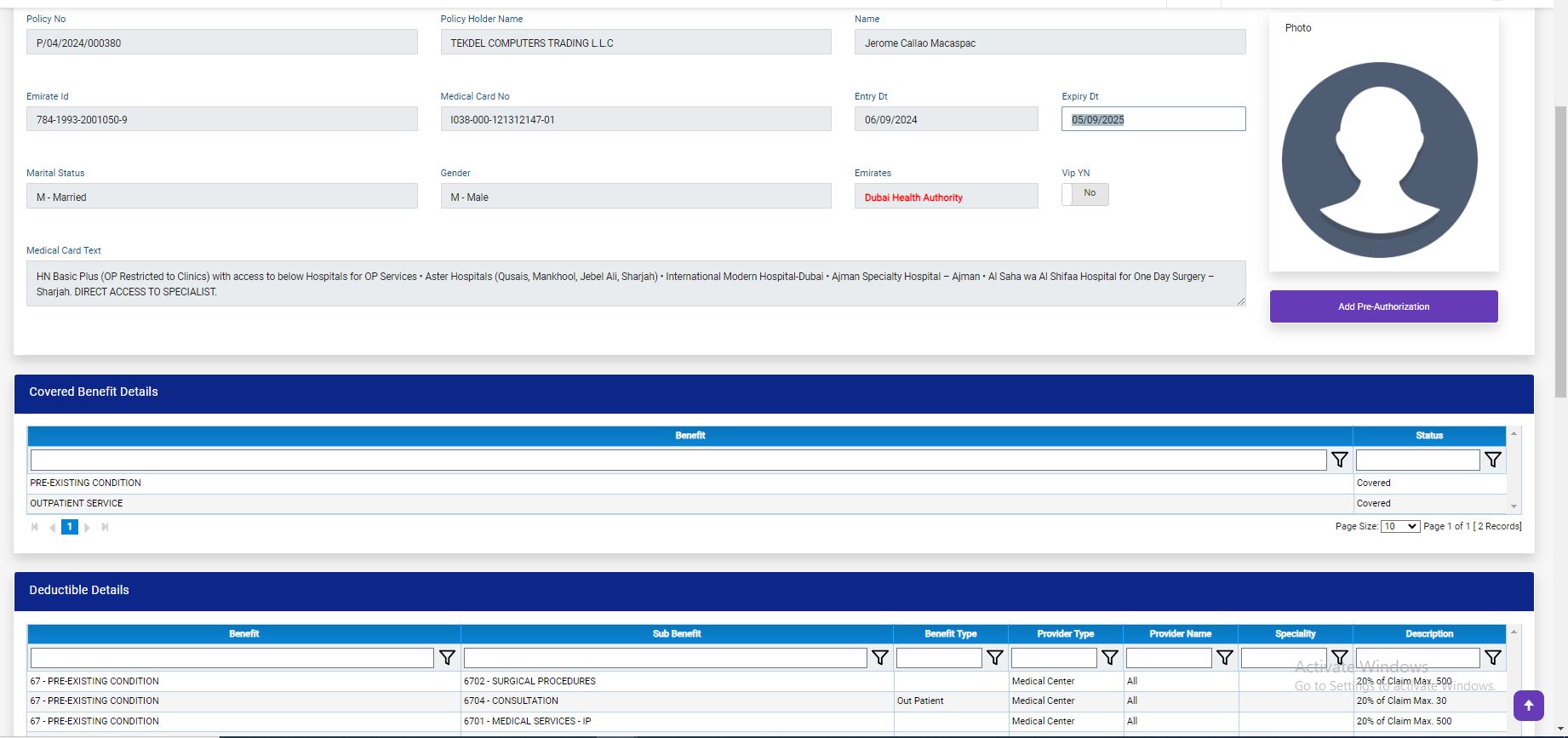Click the Provider Type filter icon

1109,657
